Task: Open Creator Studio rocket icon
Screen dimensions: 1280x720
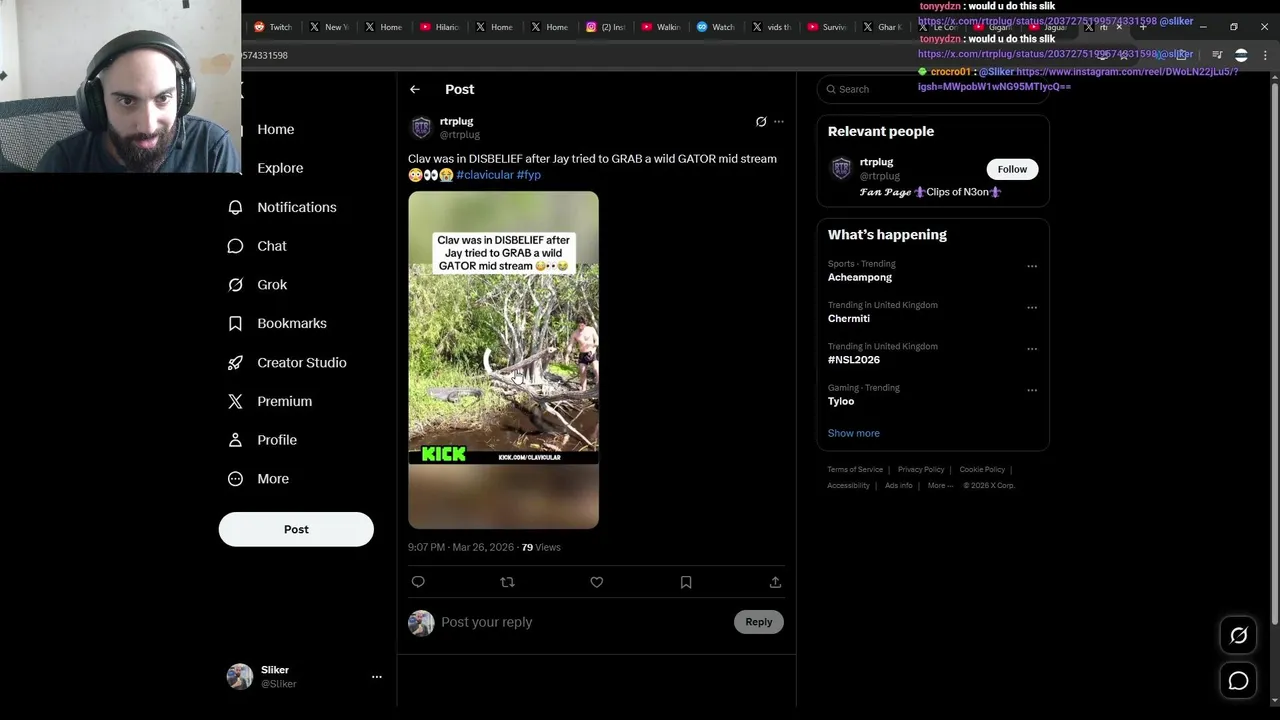Action: [235, 363]
